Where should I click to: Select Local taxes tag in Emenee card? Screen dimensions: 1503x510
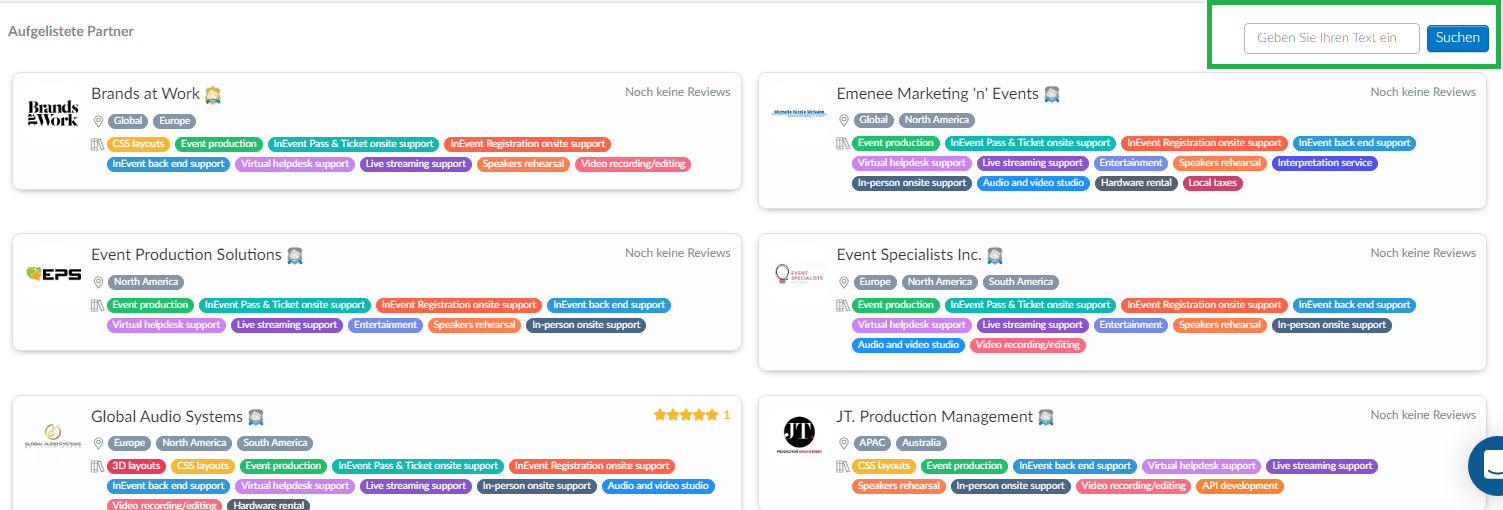click(1212, 183)
